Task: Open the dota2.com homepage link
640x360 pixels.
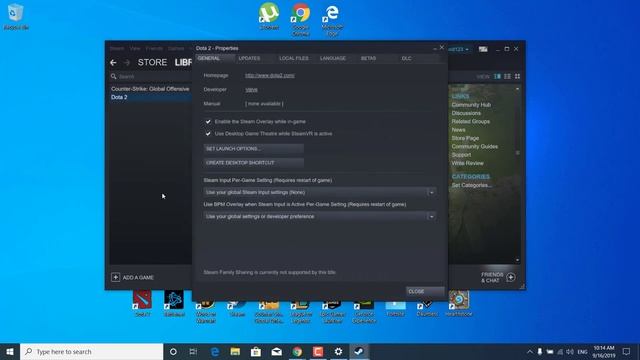Action: click(270, 76)
